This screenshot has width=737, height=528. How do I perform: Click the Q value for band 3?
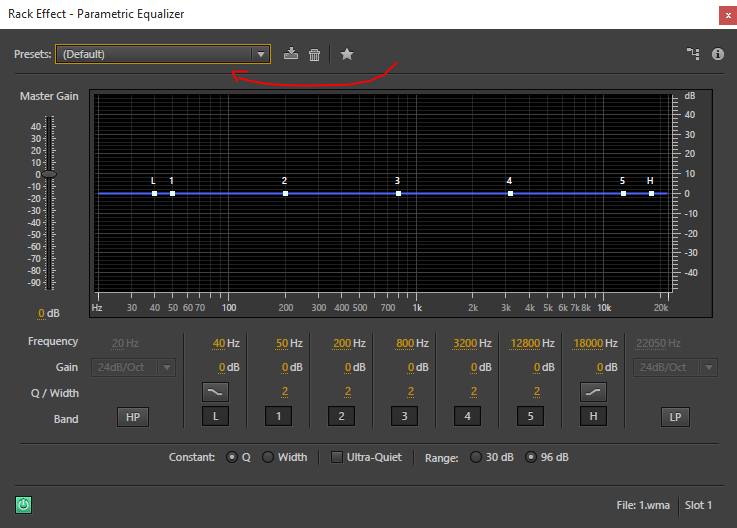(x=411, y=392)
